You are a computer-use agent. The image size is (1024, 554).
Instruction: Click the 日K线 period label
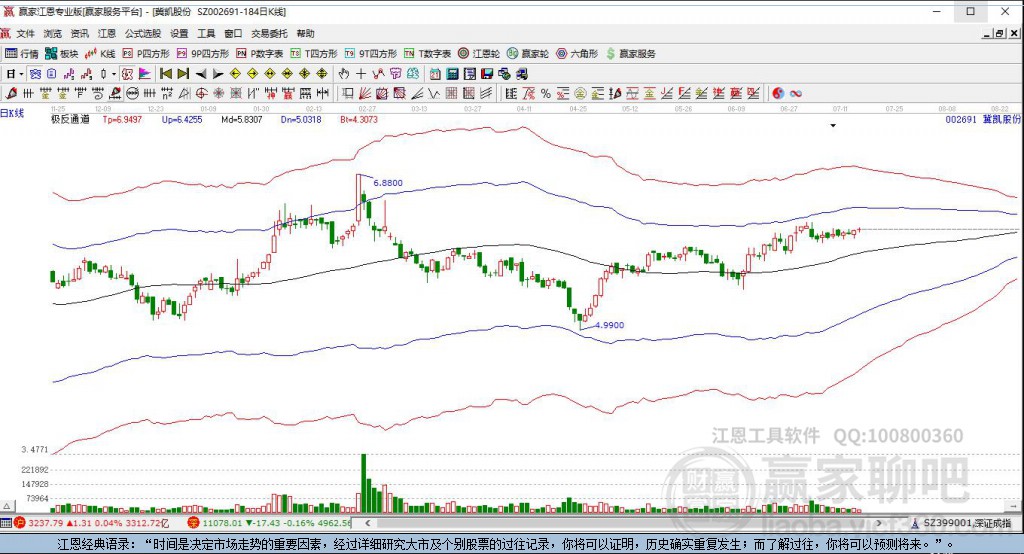tap(12, 113)
